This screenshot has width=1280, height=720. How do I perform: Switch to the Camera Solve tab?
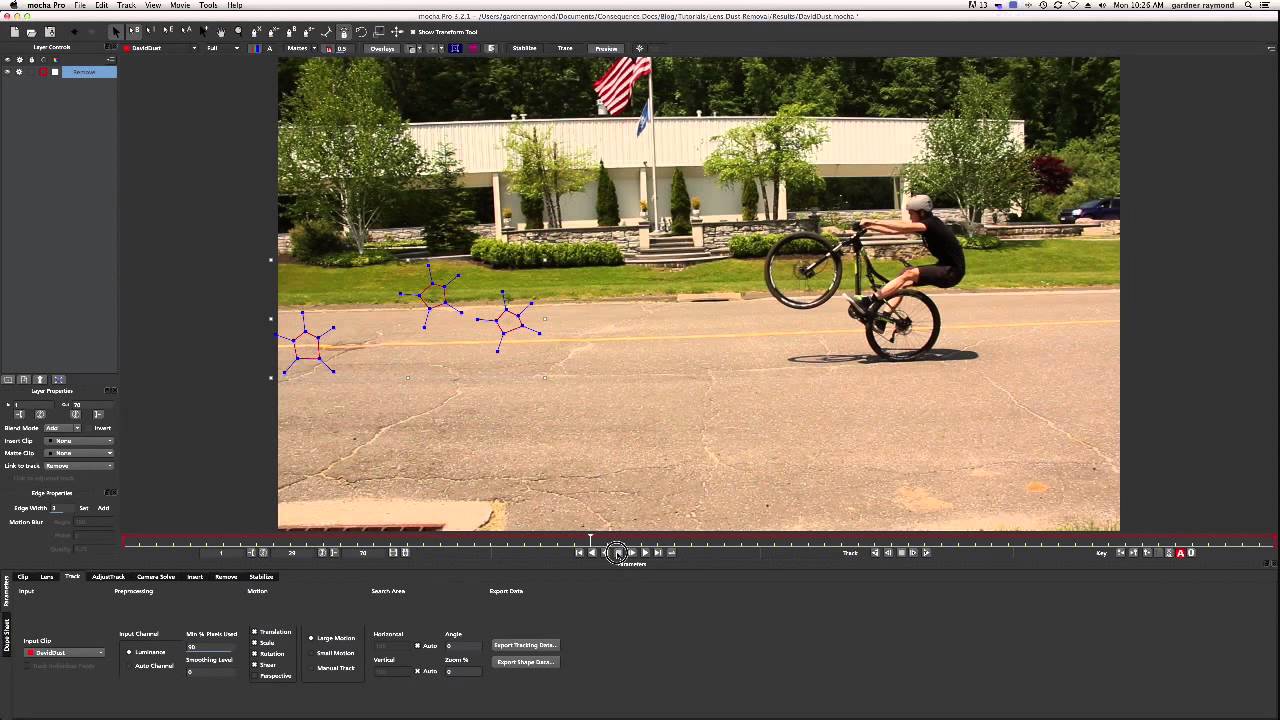[156, 576]
